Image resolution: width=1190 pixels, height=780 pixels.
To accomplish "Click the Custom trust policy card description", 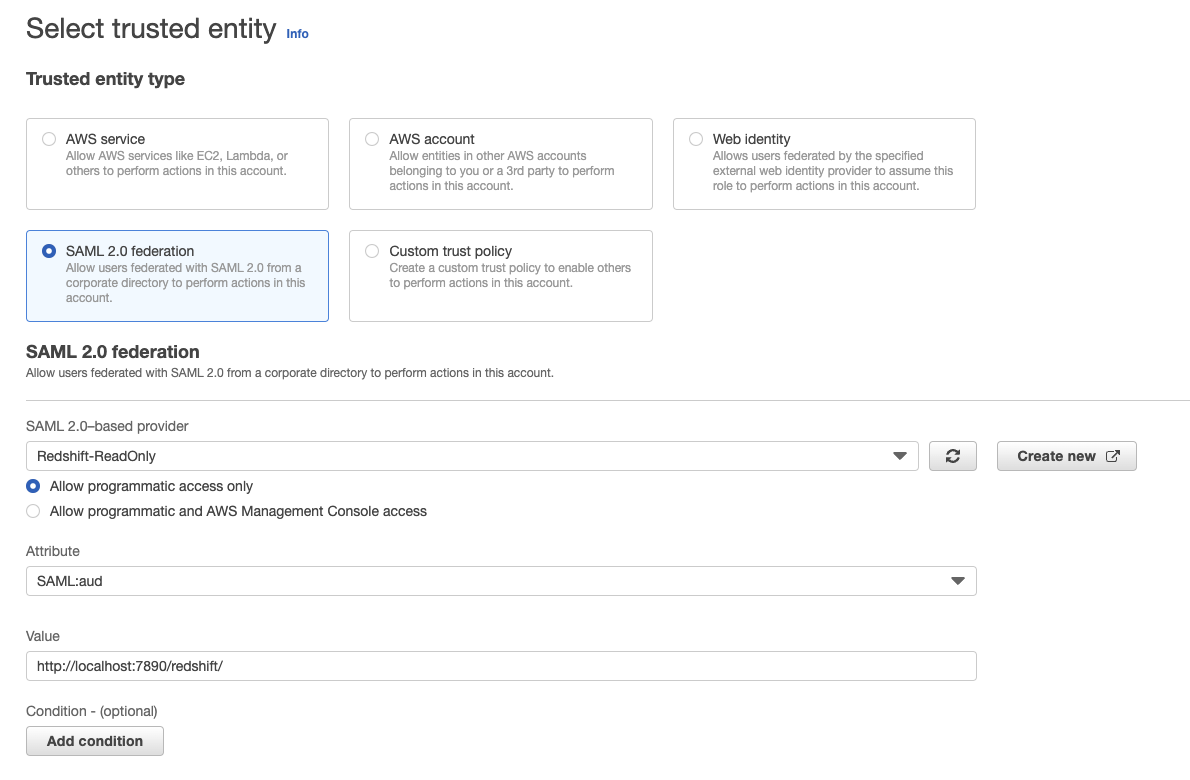I will pos(510,275).
